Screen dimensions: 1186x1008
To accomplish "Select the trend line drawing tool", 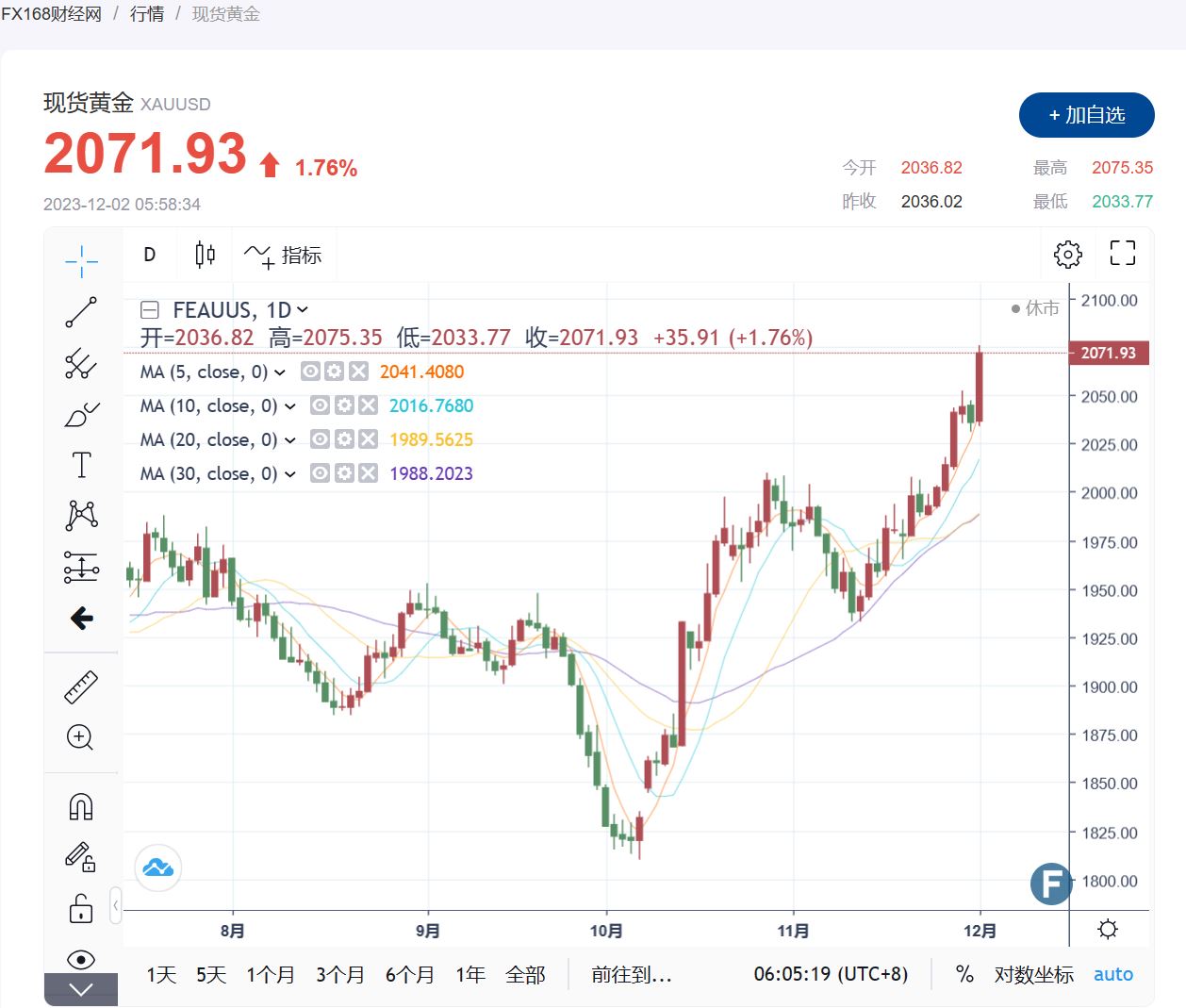I will (81, 312).
